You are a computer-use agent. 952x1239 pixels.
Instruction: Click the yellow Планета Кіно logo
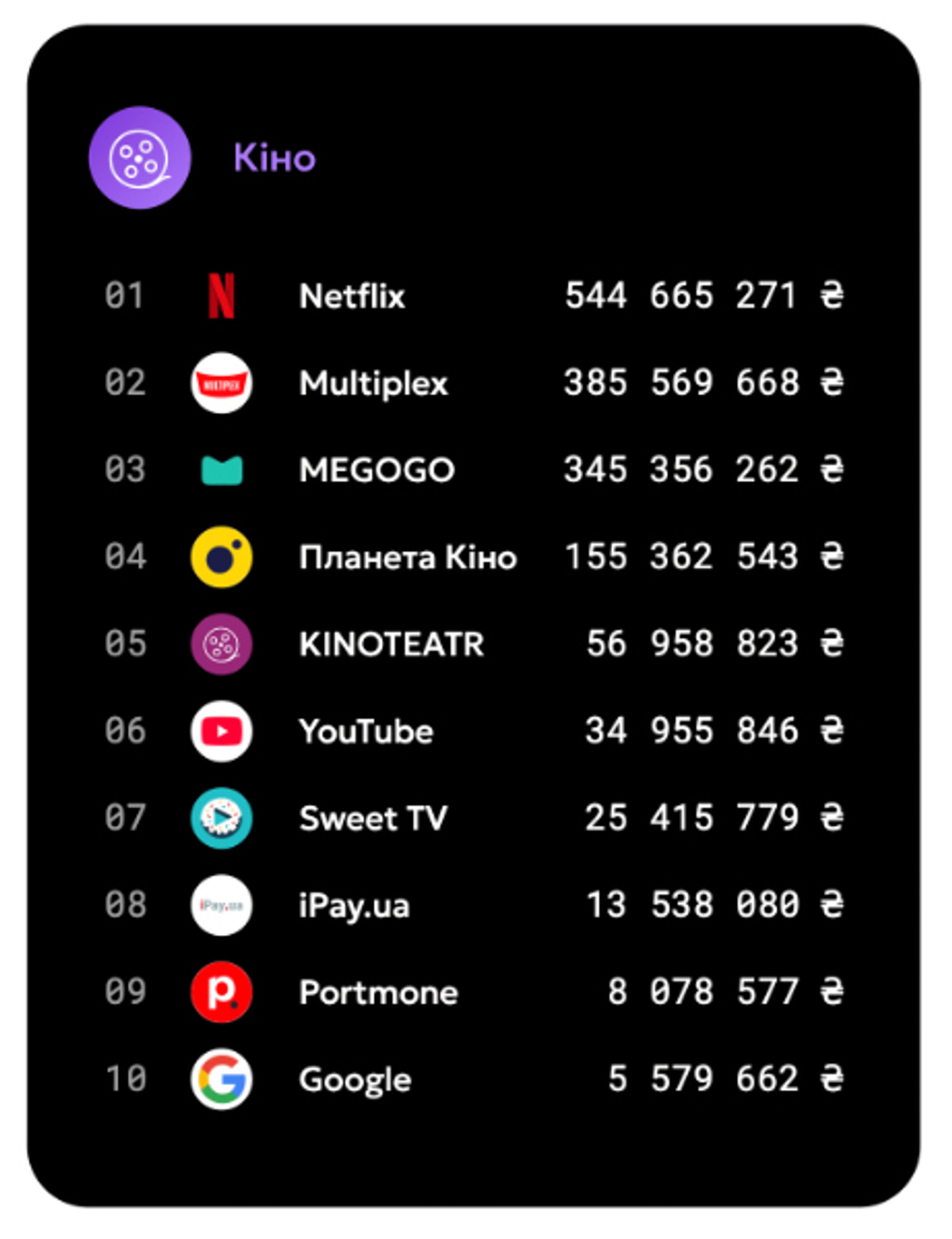pyautogui.click(x=221, y=557)
